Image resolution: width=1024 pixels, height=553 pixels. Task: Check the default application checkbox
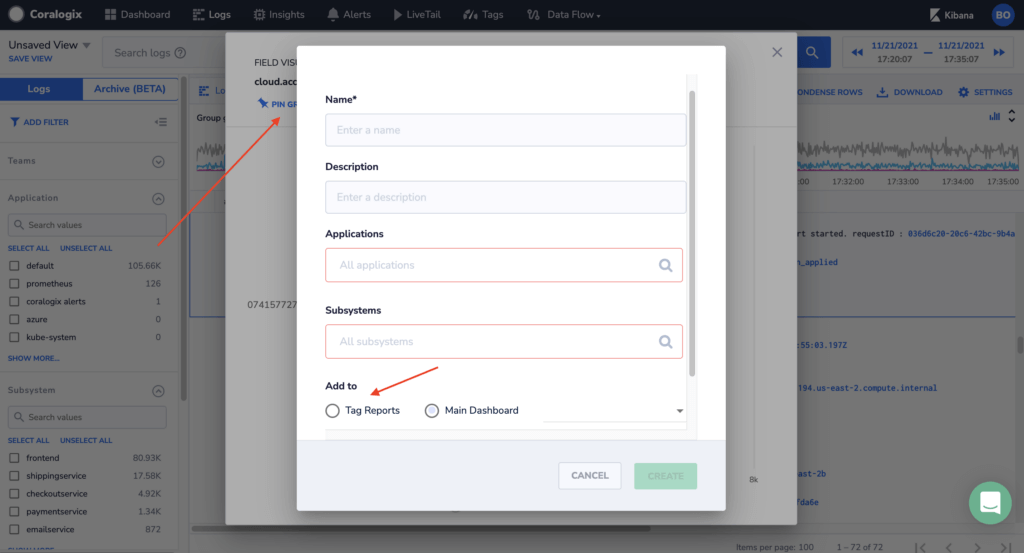click(14, 266)
